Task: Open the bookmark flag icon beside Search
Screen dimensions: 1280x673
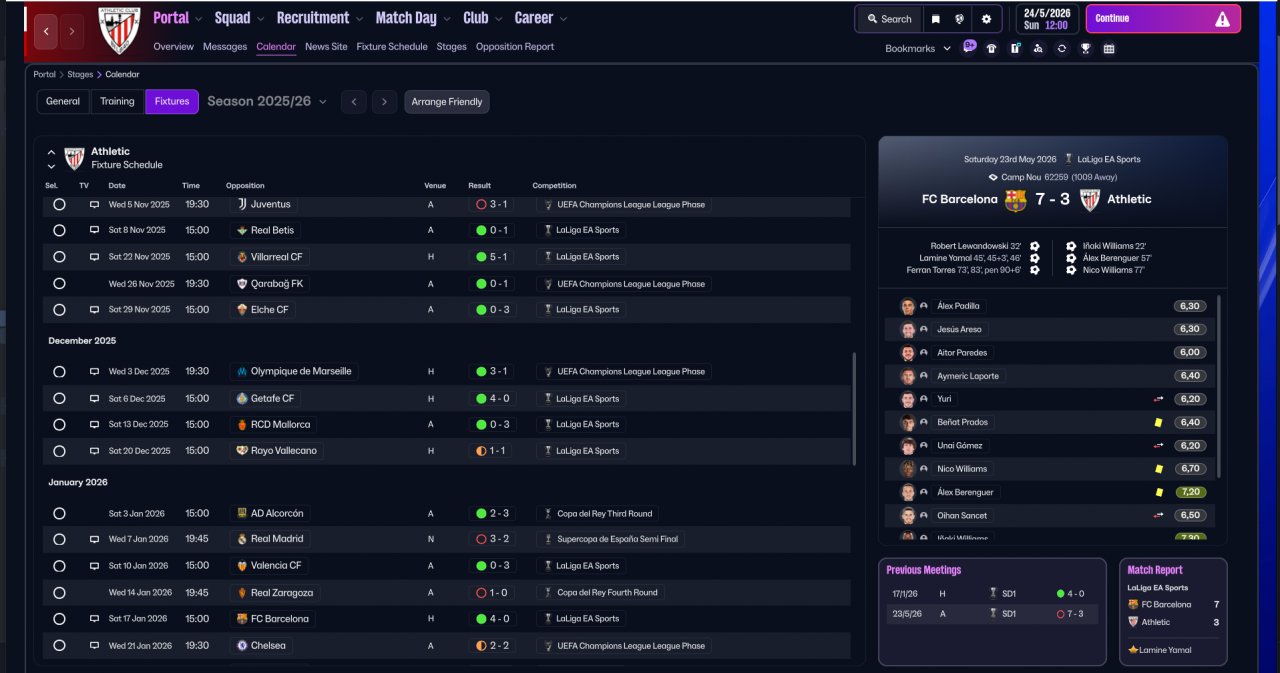Action: point(936,19)
